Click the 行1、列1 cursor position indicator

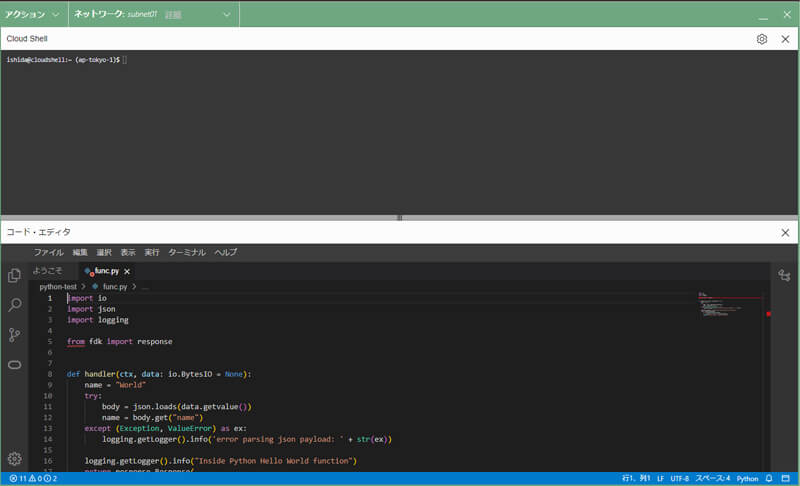pos(636,478)
